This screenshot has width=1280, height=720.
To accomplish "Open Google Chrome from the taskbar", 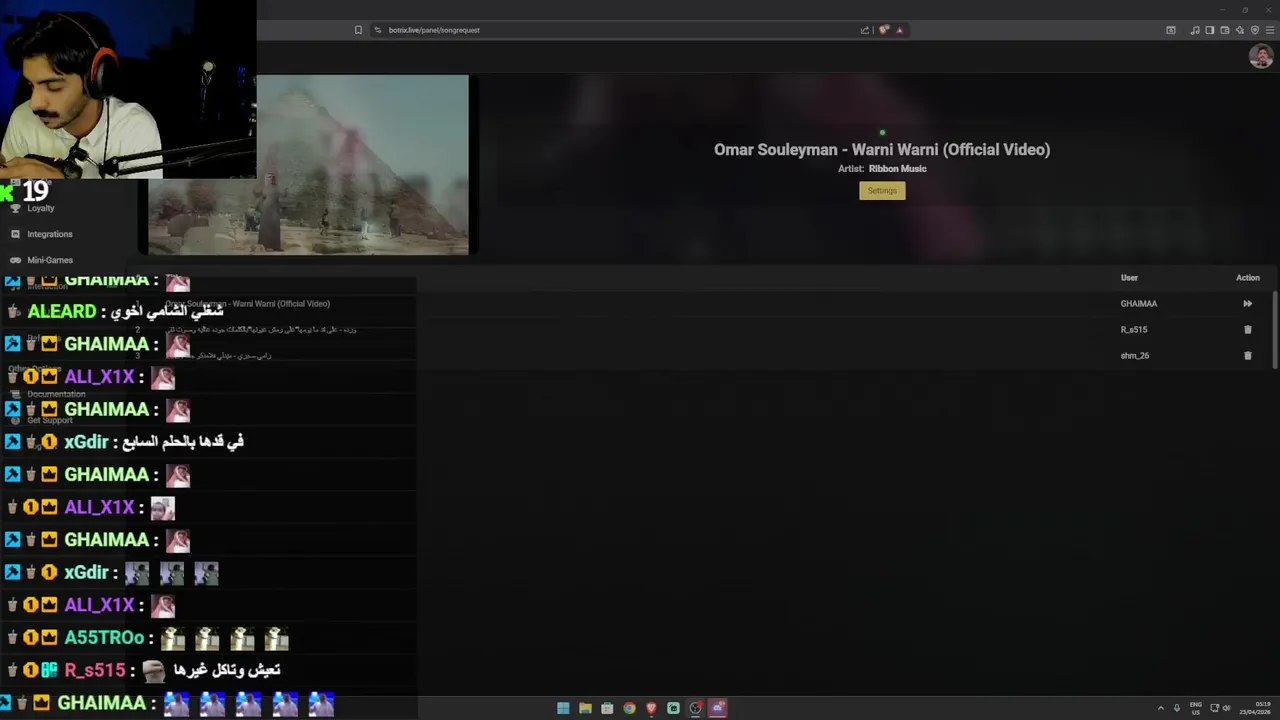I will point(629,708).
